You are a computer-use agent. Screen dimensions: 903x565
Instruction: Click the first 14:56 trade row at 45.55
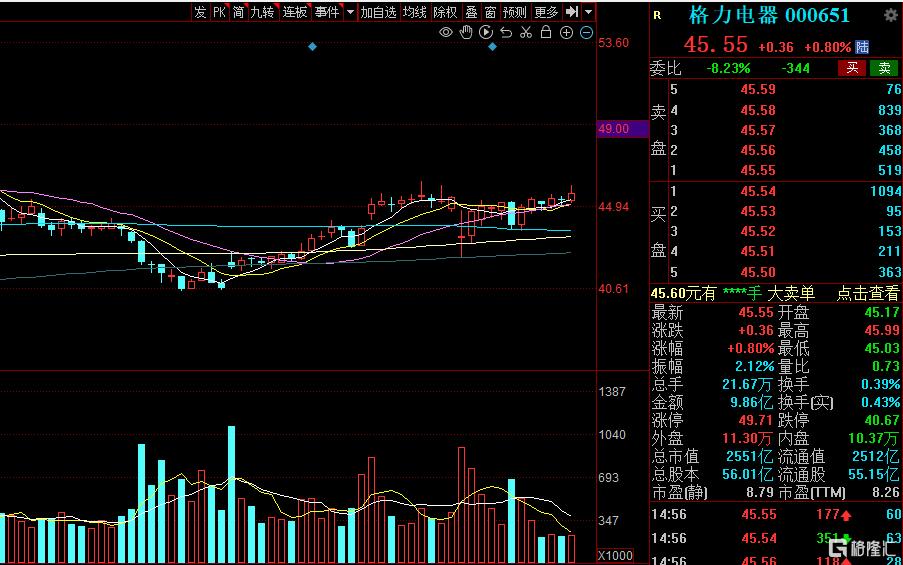click(776, 514)
